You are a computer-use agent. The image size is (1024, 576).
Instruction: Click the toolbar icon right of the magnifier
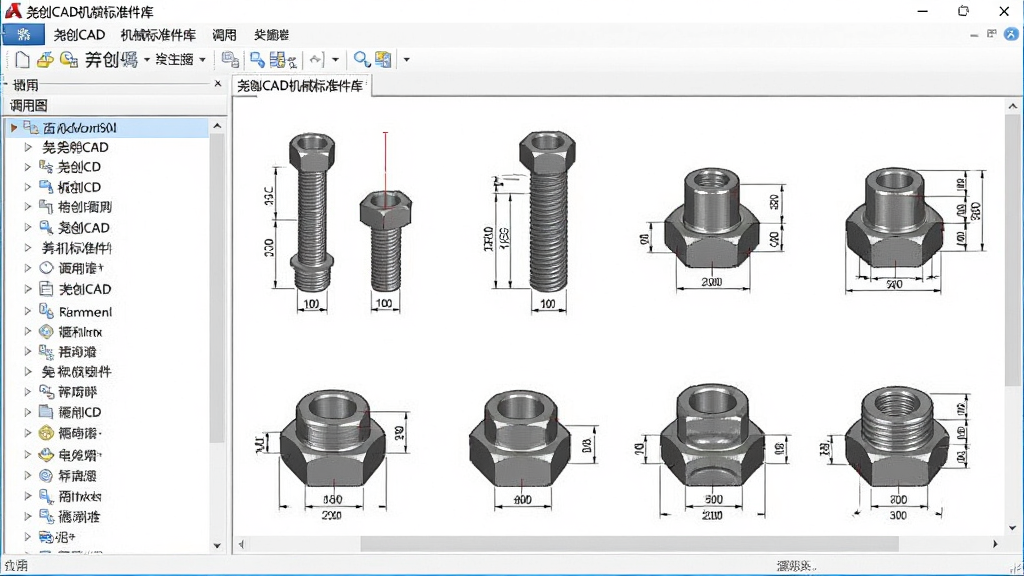tap(383, 60)
